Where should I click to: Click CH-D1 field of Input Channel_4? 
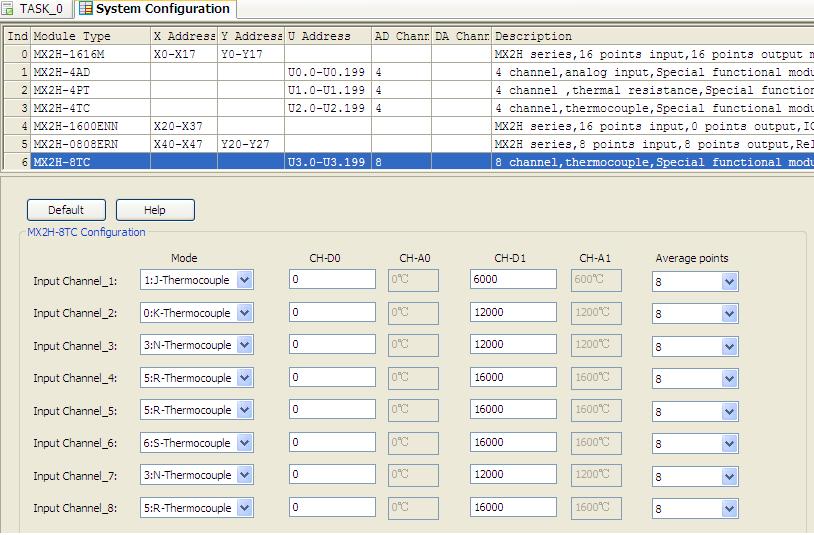click(513, 377)
